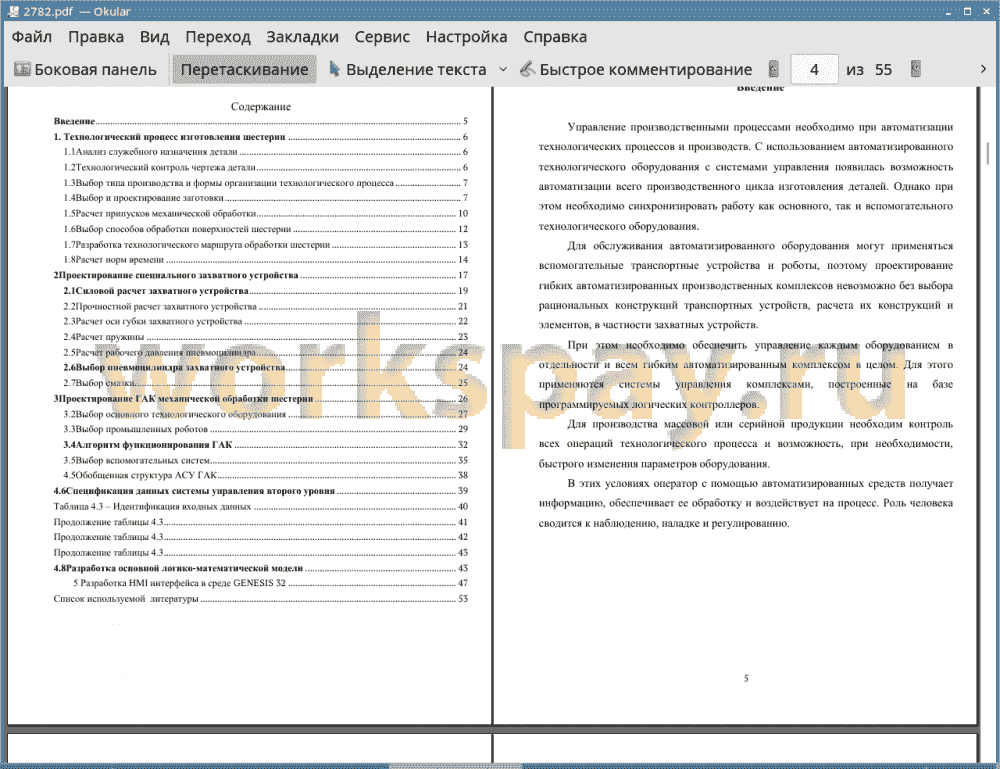Click the paragraph starting 'В этих условиях оператор'
This screenshot has width=1000, height=769.
[746, 503]
